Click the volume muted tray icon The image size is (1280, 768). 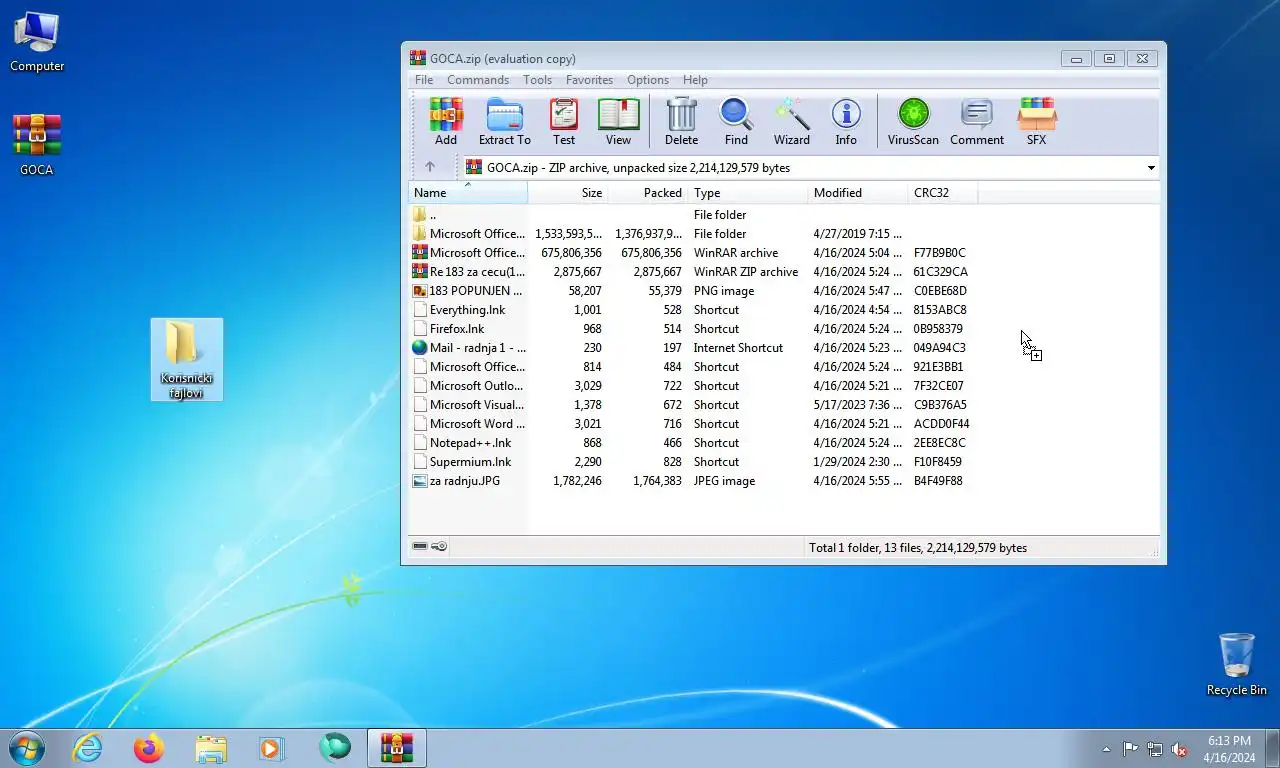tap(1179, 749)
